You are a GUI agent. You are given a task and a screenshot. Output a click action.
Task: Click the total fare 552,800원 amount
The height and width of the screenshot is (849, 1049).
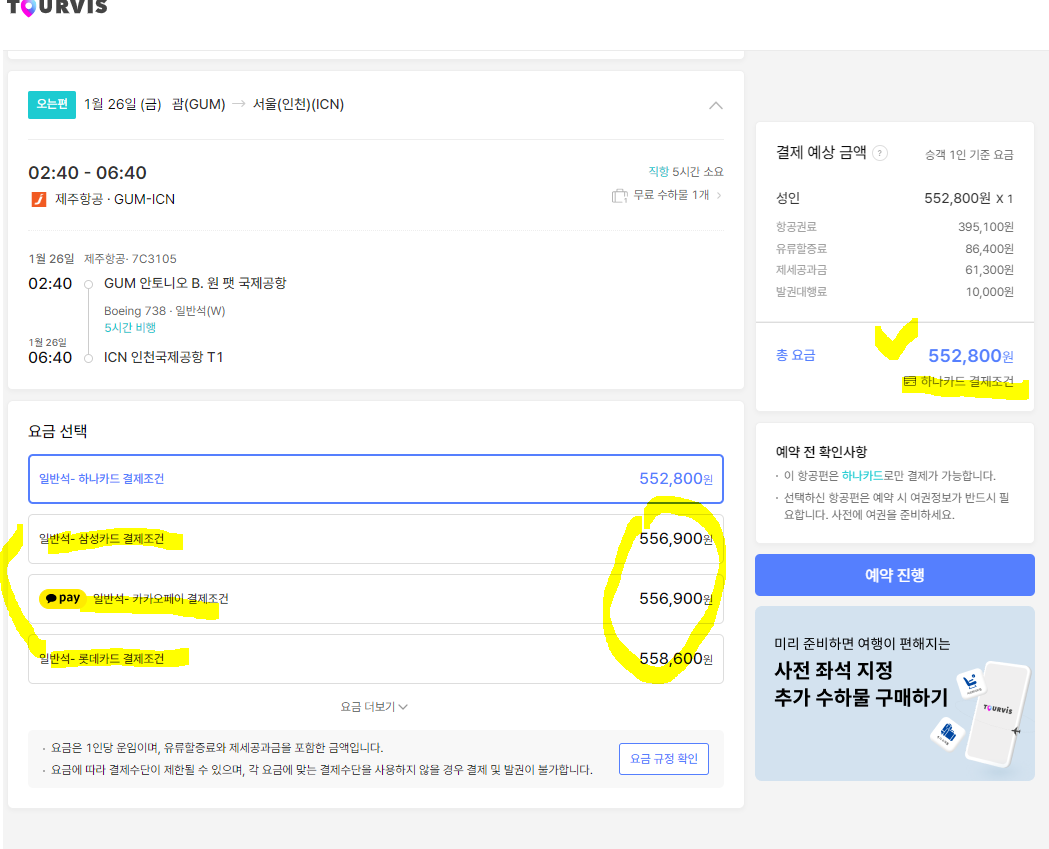pyautogui.click(x=971, y=356)
